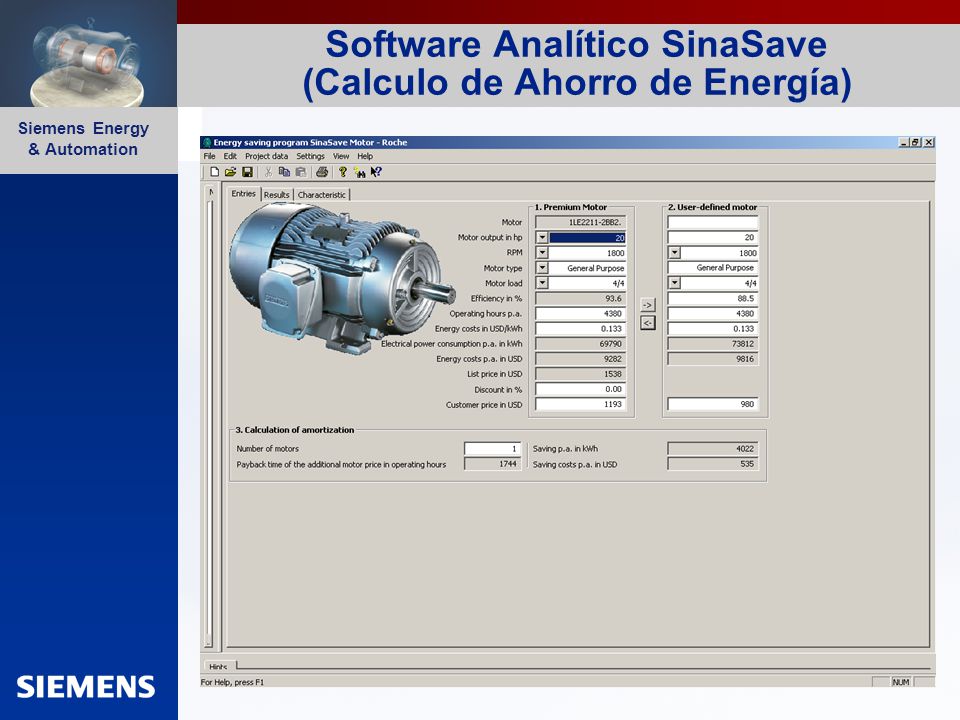The width and height of the screenshot is (960, 720).
Task: Click the Number of motors field
Action: (x=493, y=449)
